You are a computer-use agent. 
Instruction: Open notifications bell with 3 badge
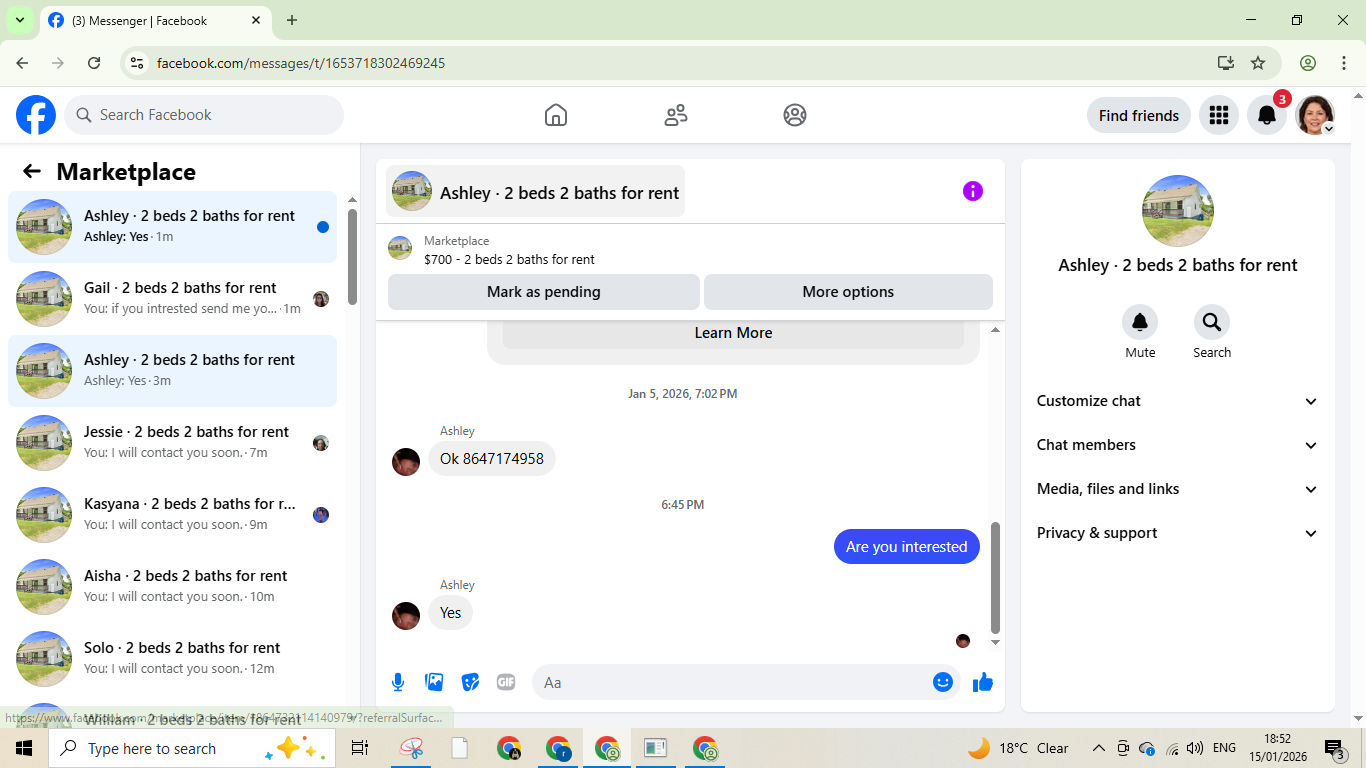click(x=1267, y=115)
